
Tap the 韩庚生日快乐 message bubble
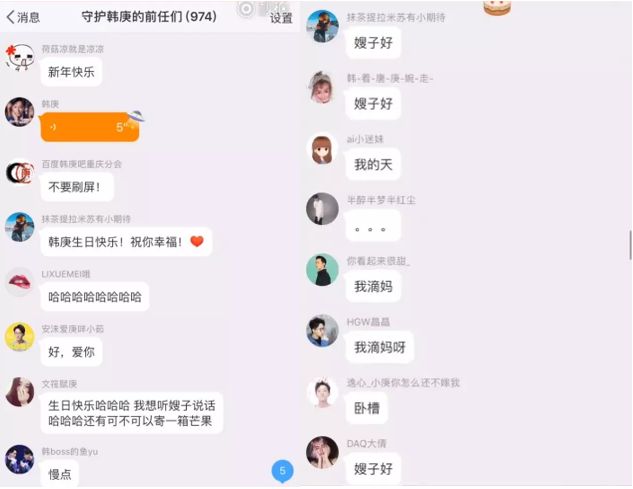tap(126, 242)
